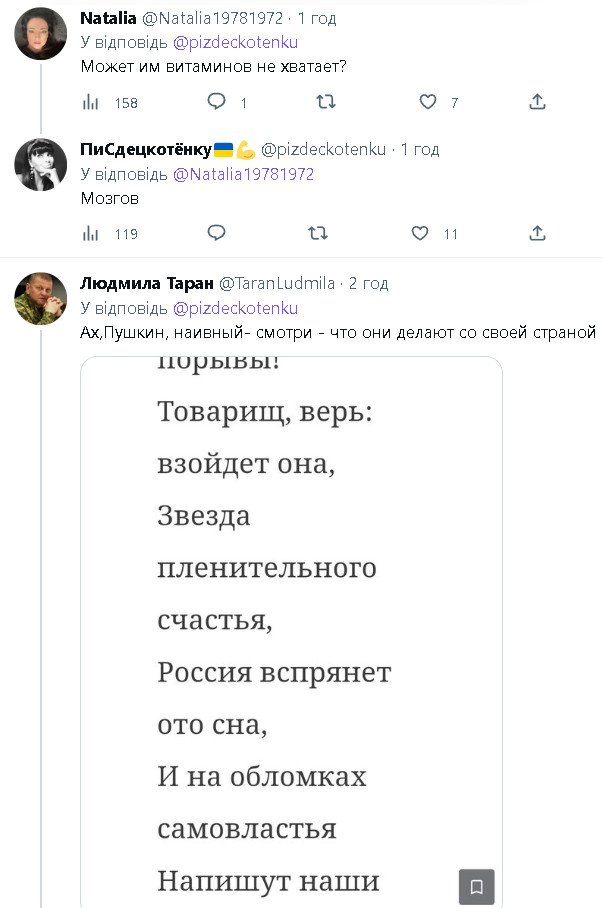
Task: Open ПиСдецкотёнку profile avatar
Action: tap(40, 165)
